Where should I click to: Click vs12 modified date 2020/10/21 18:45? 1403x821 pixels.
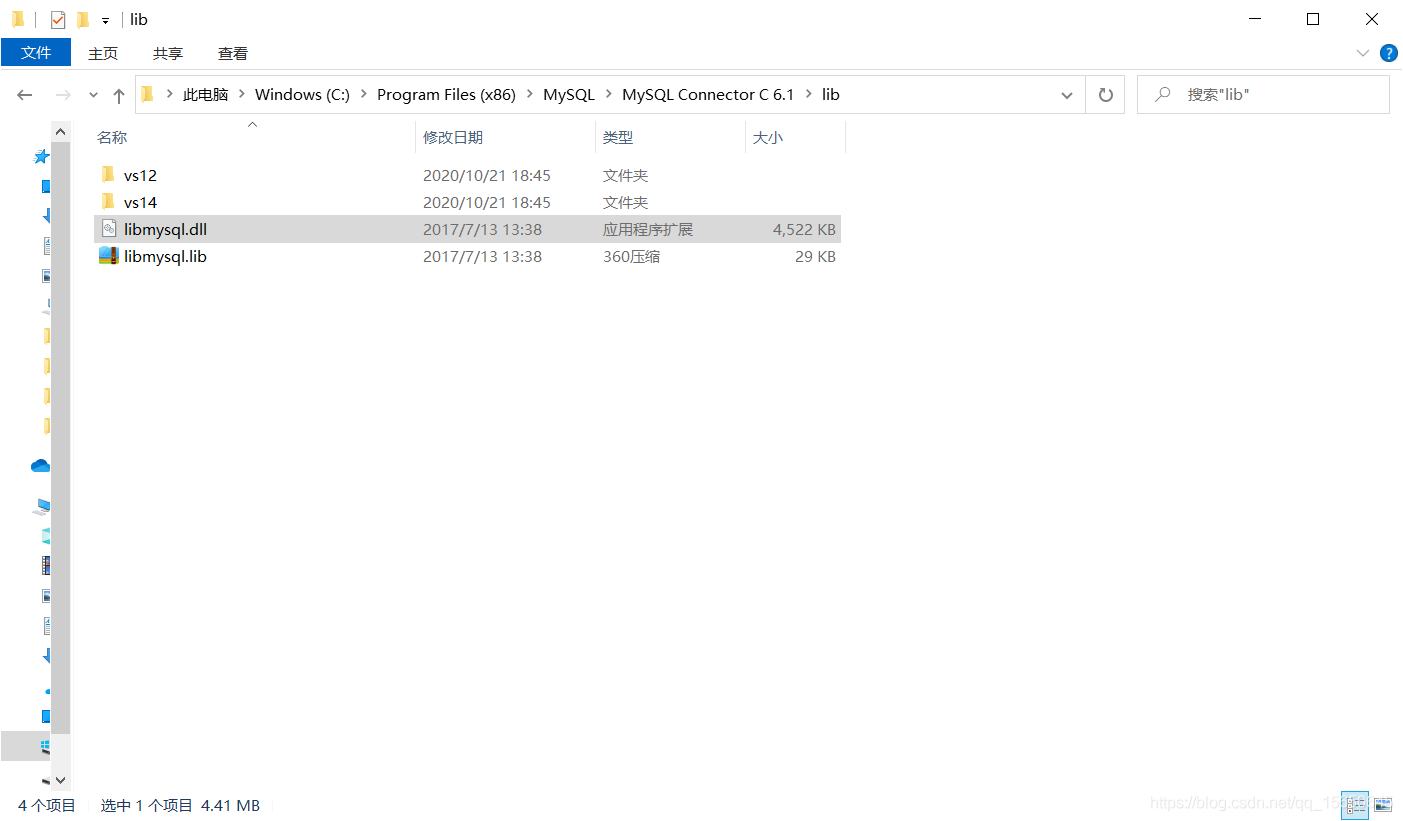click(487, 176)
